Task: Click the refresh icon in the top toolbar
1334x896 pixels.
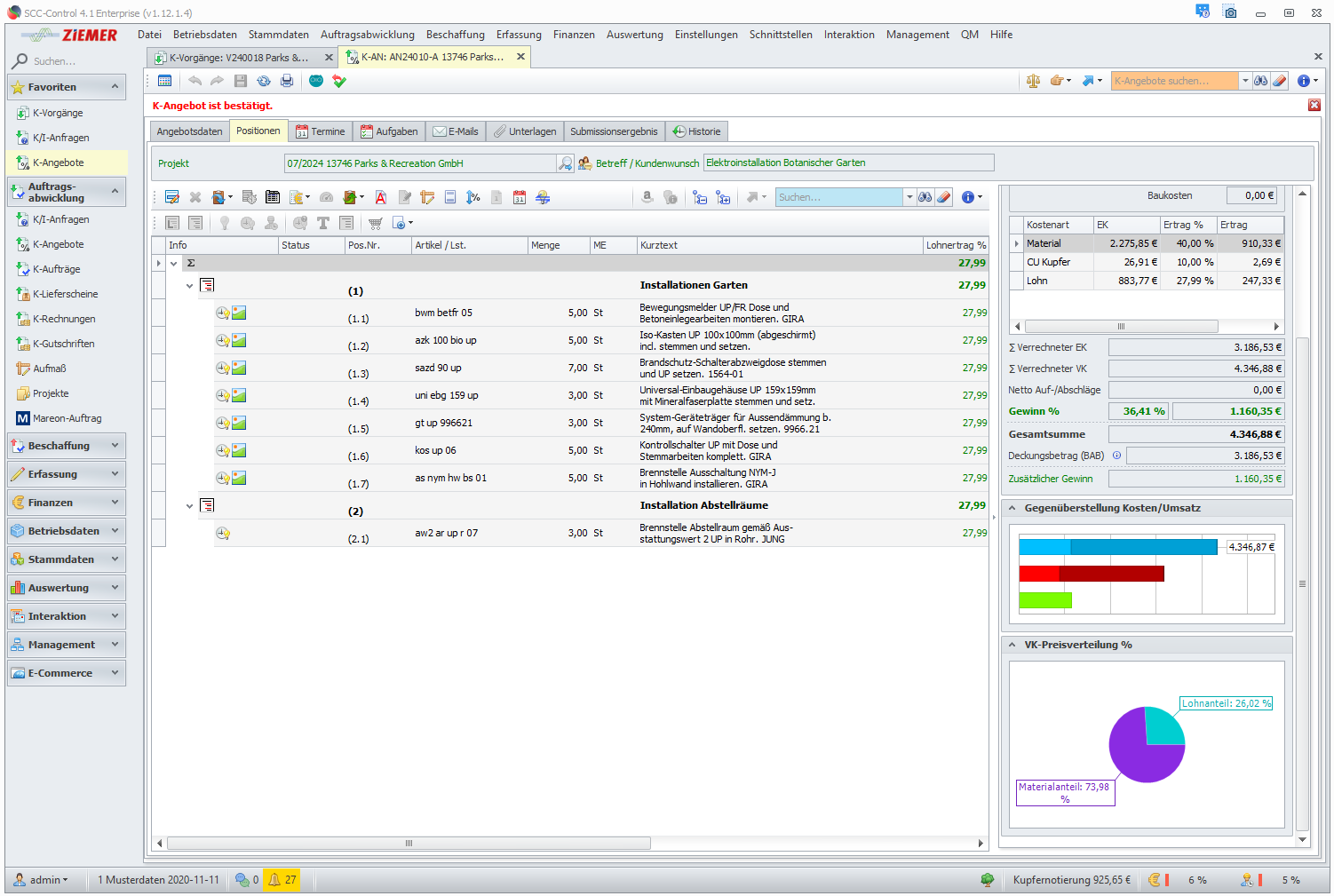Action: click(x=264, y=81)
